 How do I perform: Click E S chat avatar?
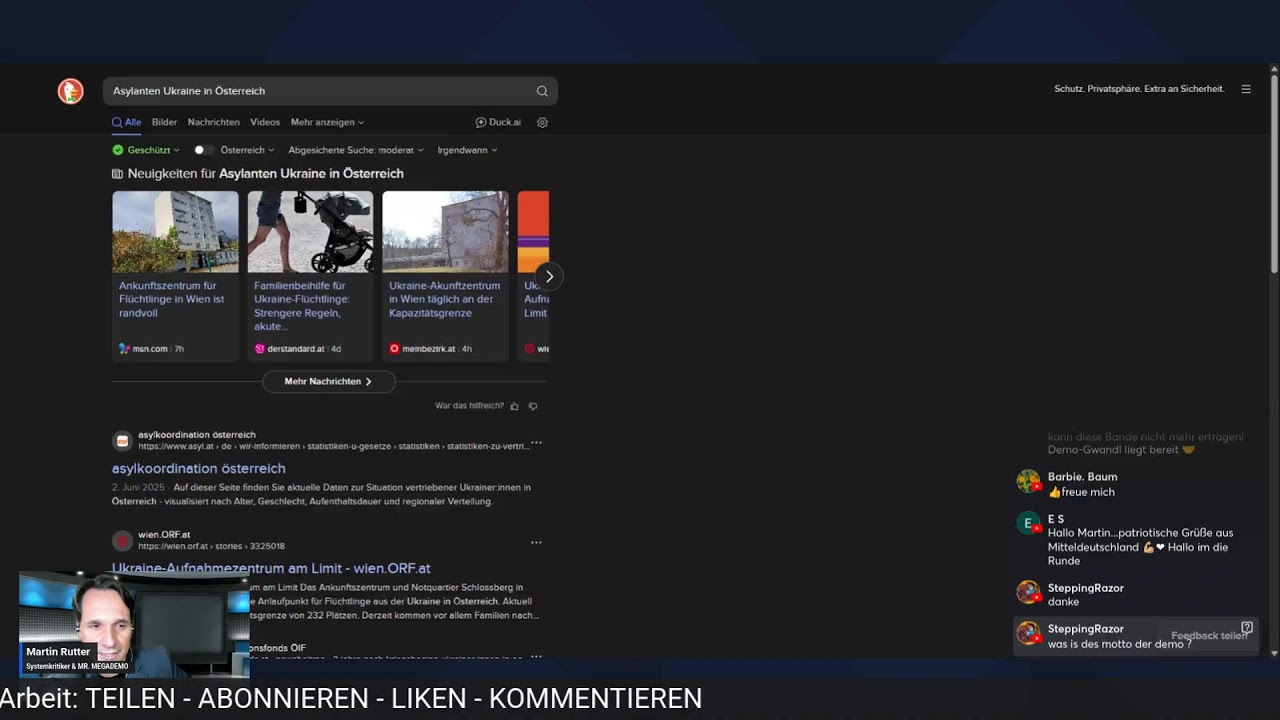coord(1028,523)
